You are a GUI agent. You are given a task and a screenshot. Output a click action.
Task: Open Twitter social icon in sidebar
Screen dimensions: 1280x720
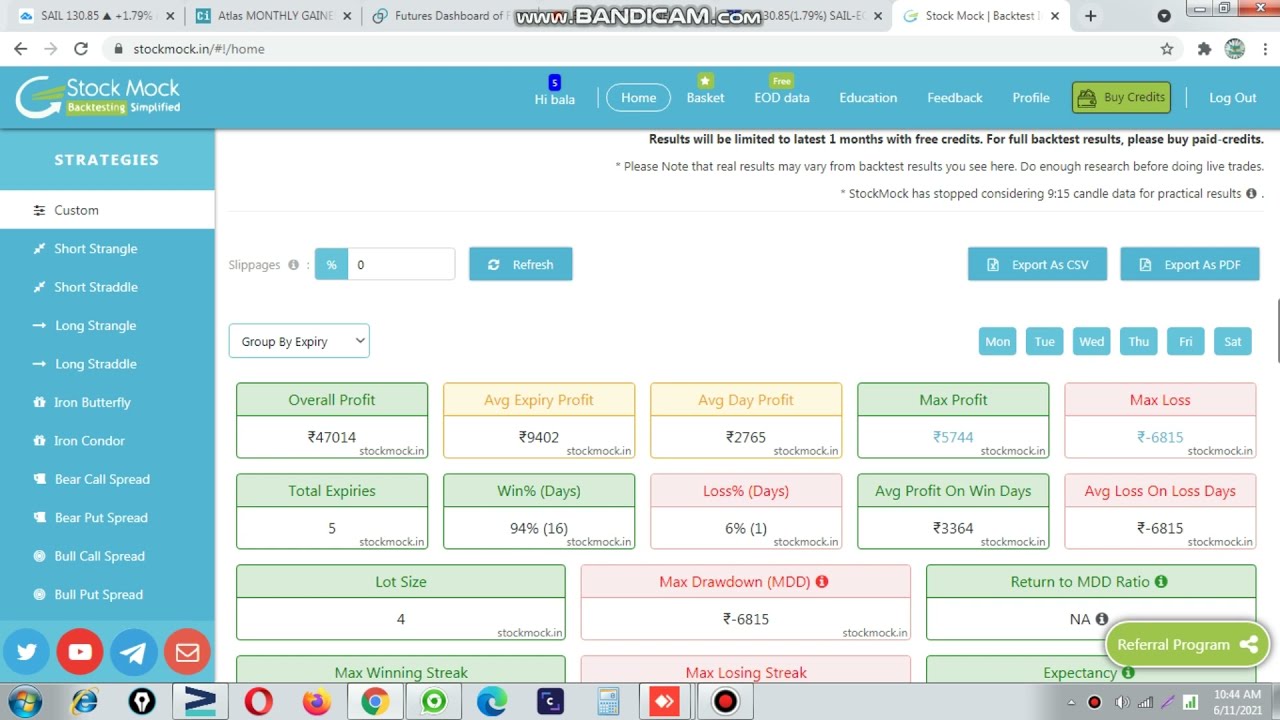[x=27, y=652]
